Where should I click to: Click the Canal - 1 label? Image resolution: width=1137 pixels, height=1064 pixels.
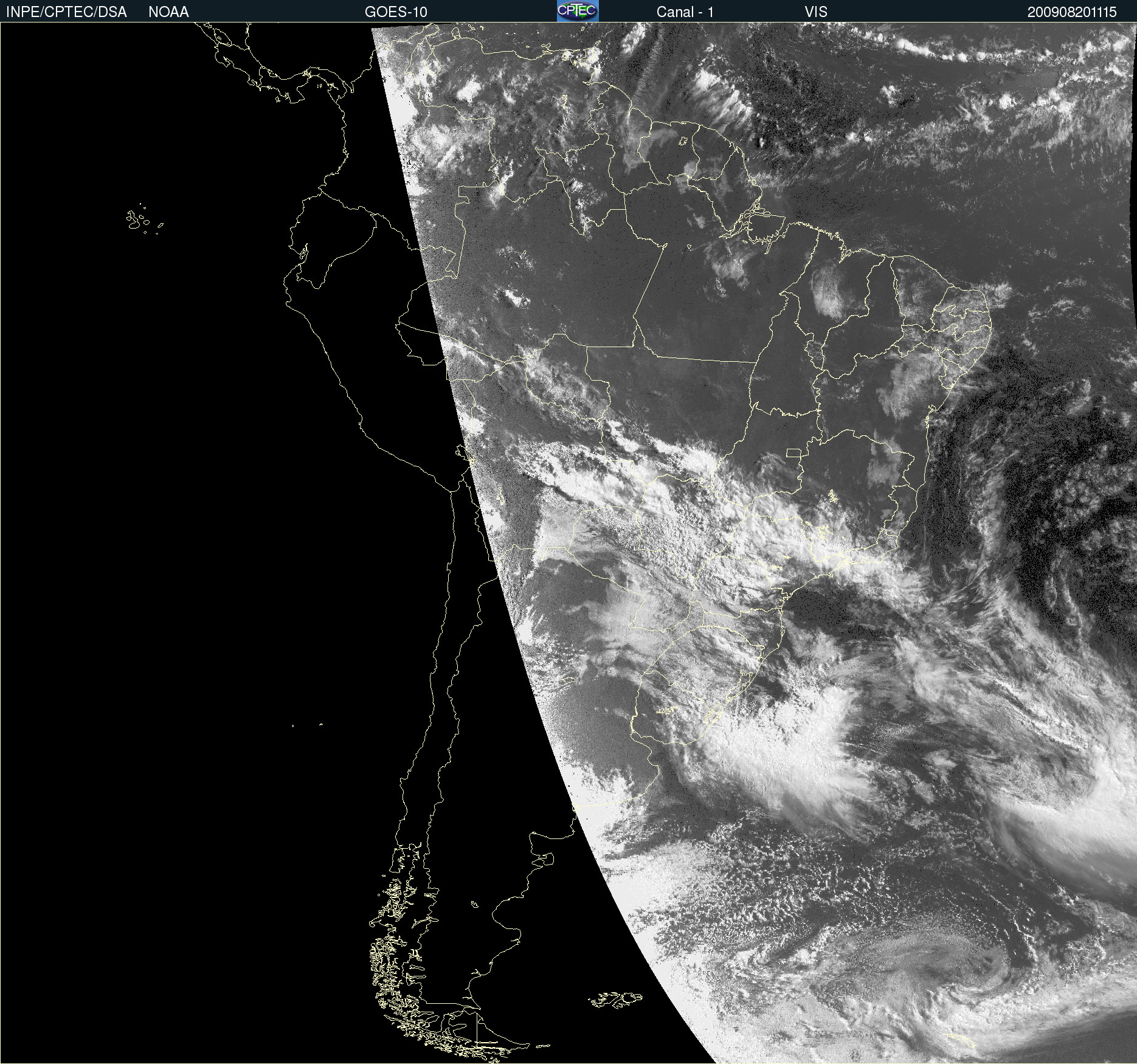685,12
